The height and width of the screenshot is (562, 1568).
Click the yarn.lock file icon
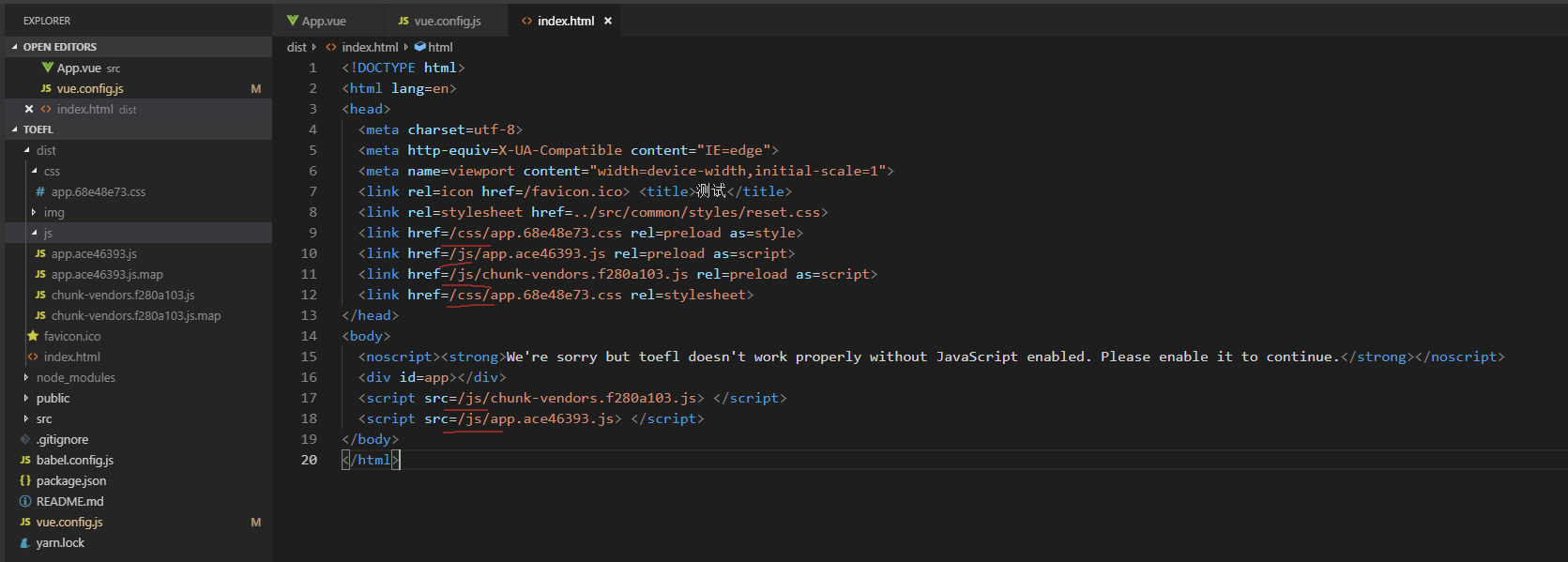point(25,542)
